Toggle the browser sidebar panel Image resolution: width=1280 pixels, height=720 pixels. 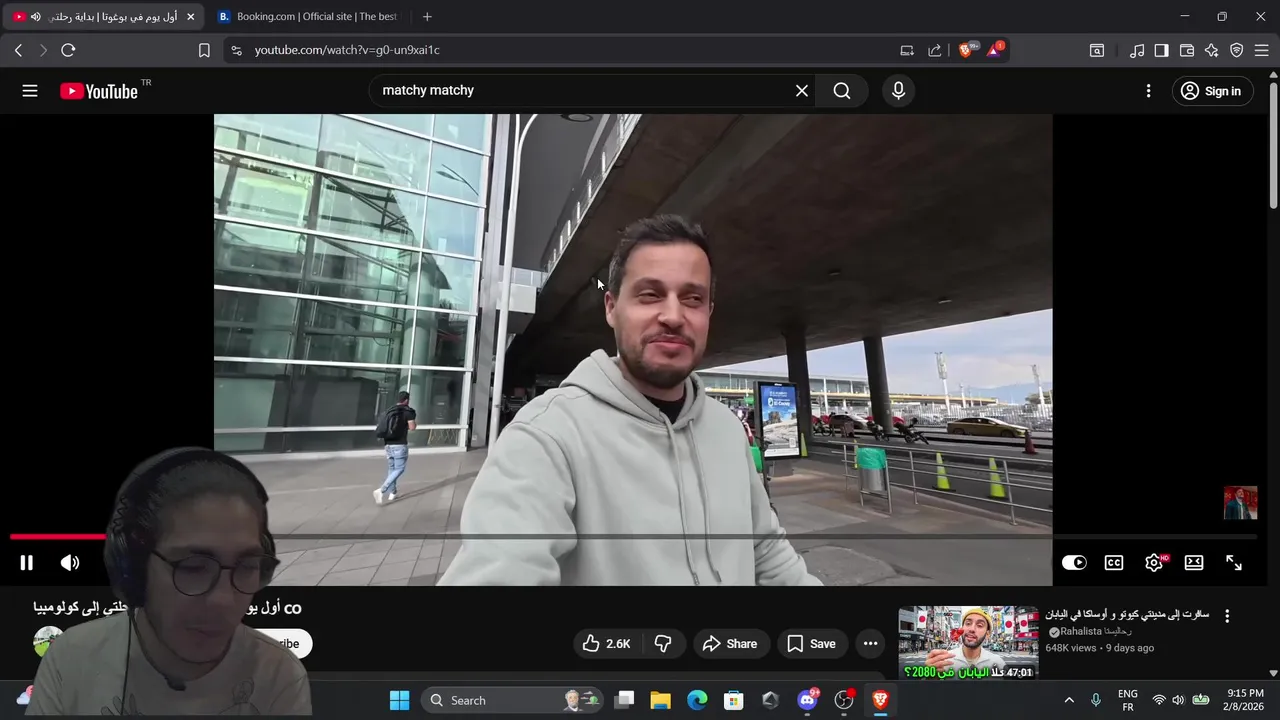pos(1161,50)
